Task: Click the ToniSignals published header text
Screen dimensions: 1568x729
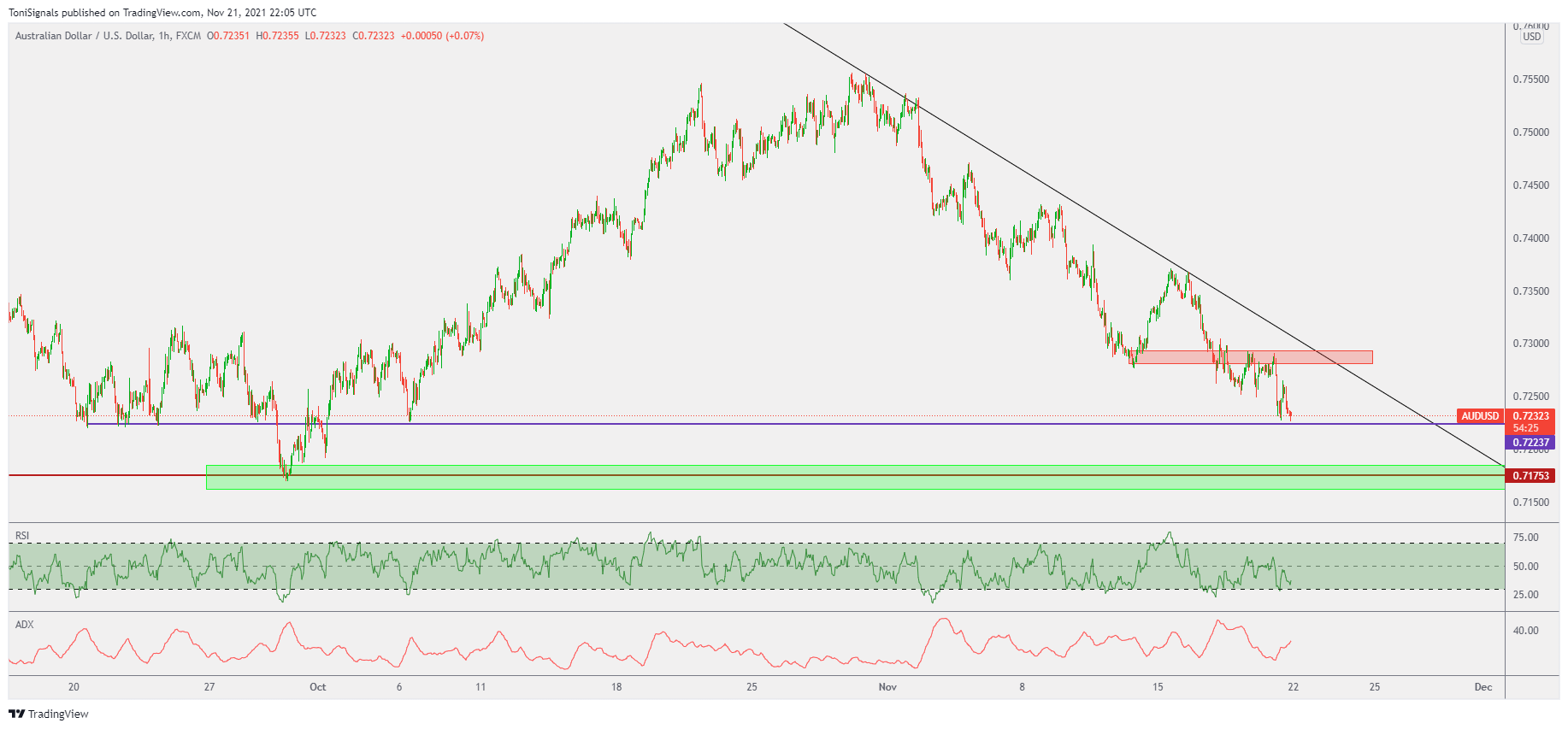Action: pyautogui.click(x=162, y=13)
